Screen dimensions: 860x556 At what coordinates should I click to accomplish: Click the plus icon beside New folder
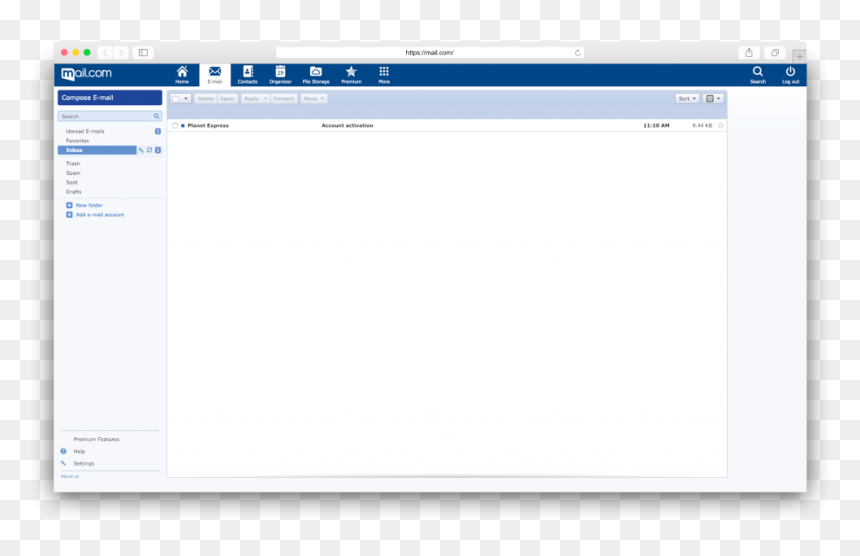click(69, 205)
